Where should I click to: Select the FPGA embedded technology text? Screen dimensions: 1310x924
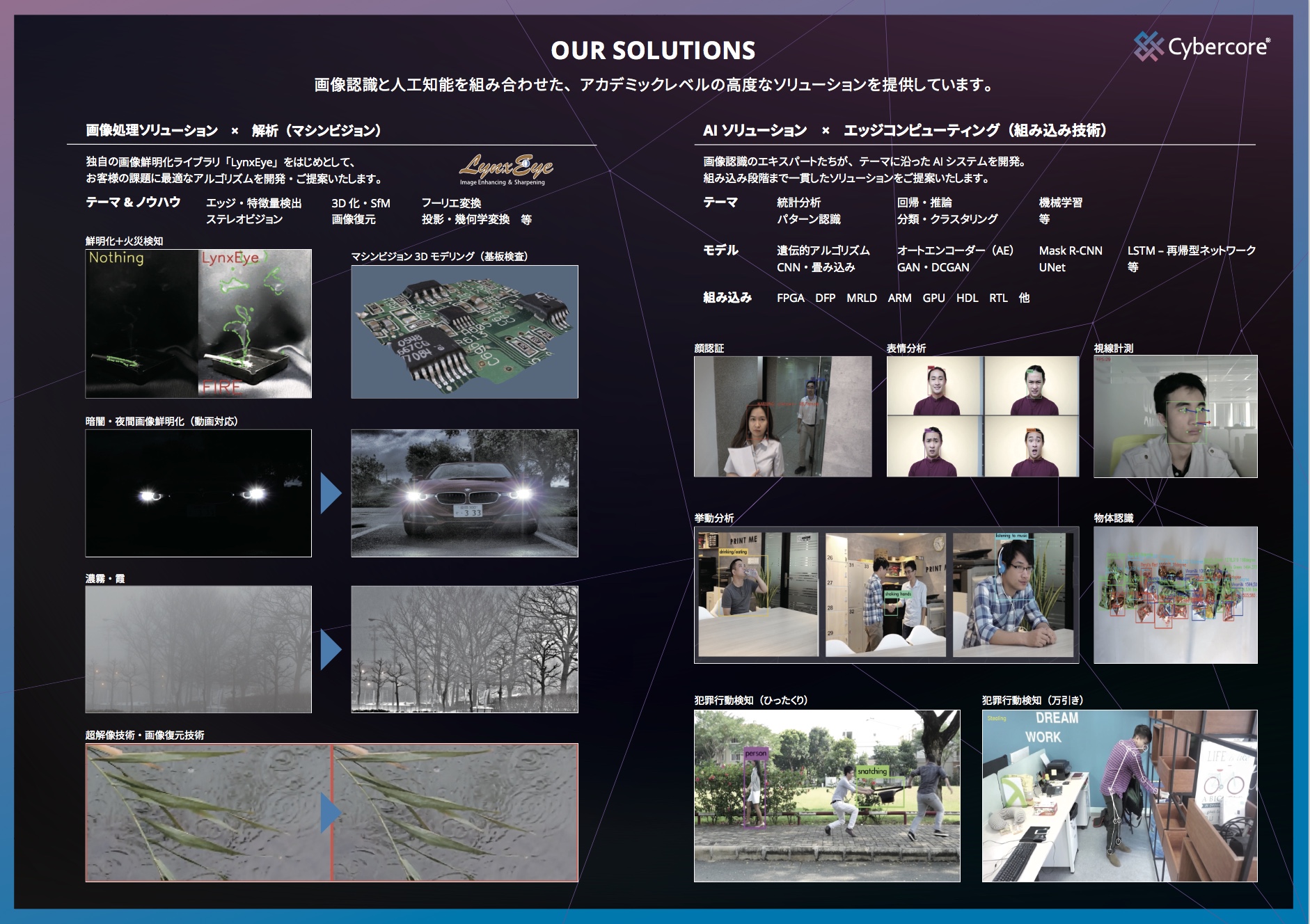(792, 297)
